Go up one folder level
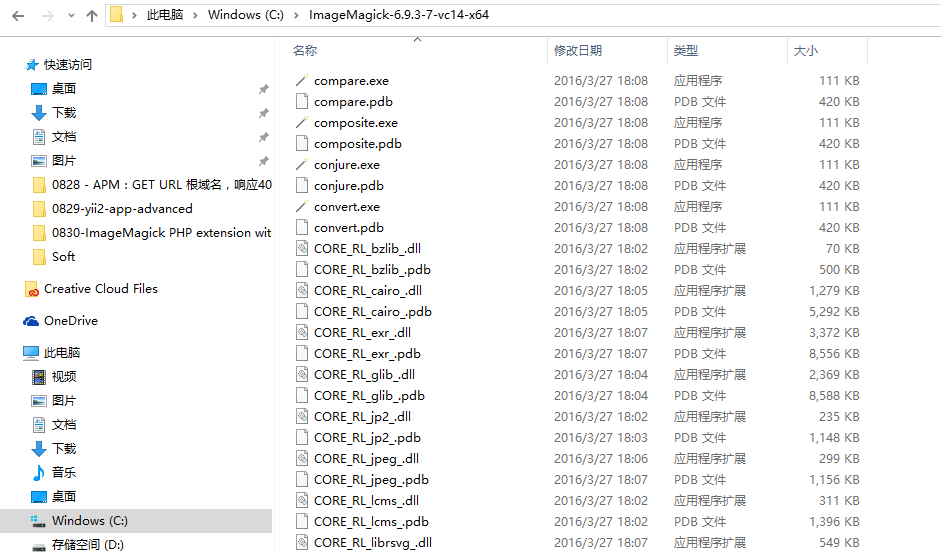This screenshot has width=941, height=555. (x=92, y=16)
